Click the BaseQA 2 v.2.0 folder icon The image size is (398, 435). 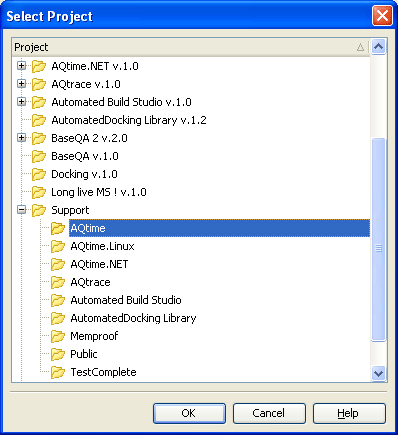click(x=39, y=138)
